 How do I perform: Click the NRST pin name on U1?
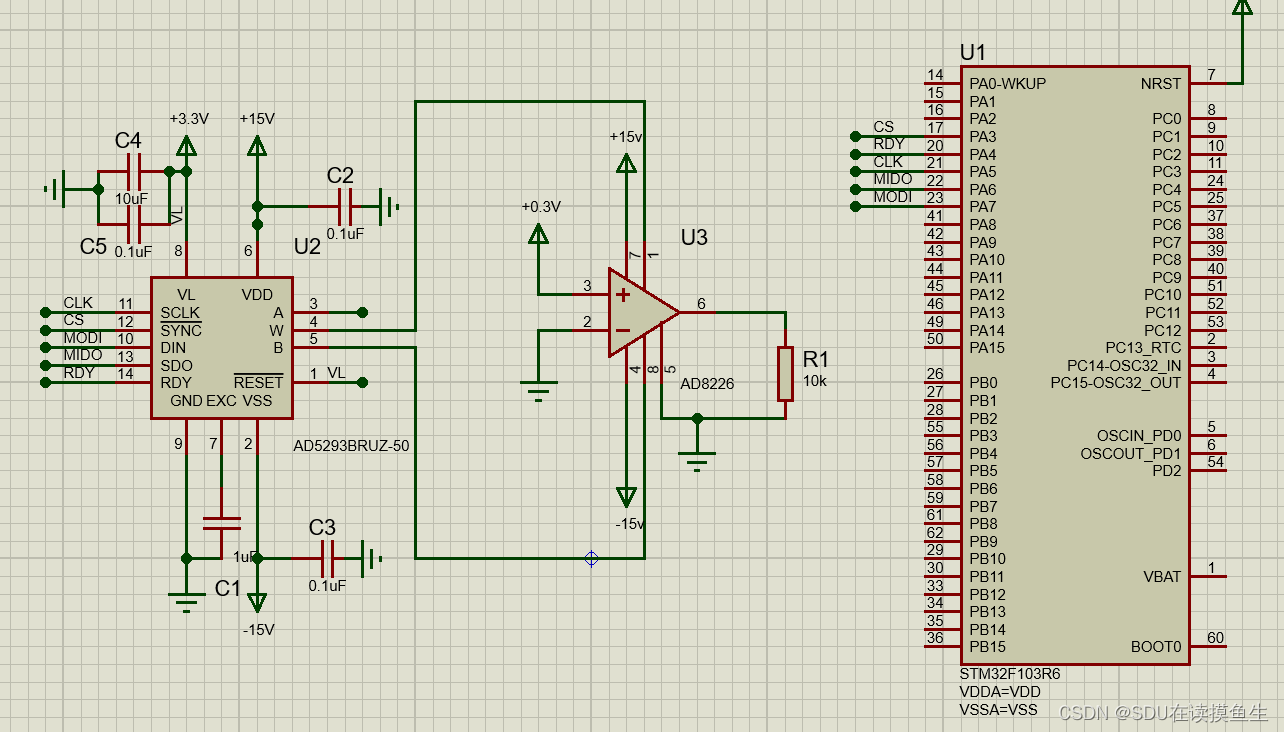click(x=1161, y=84)
